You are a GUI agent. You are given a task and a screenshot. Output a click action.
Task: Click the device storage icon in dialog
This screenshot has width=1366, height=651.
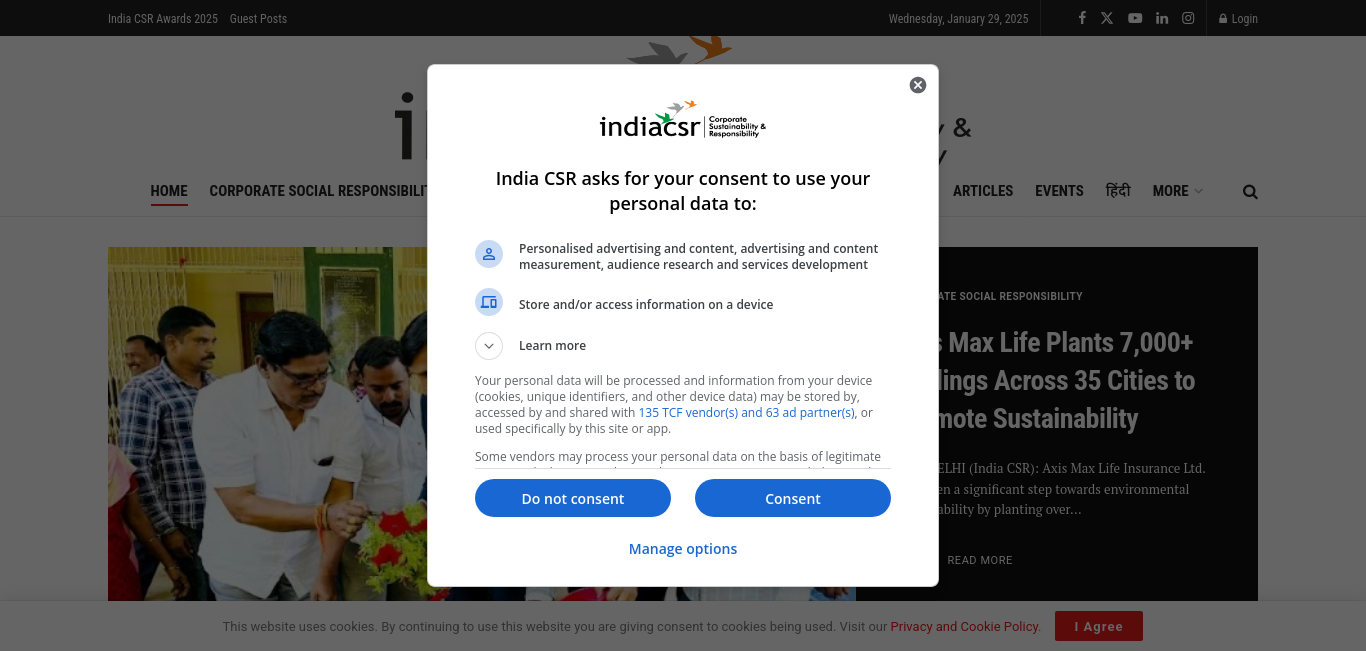click(489, 302)
